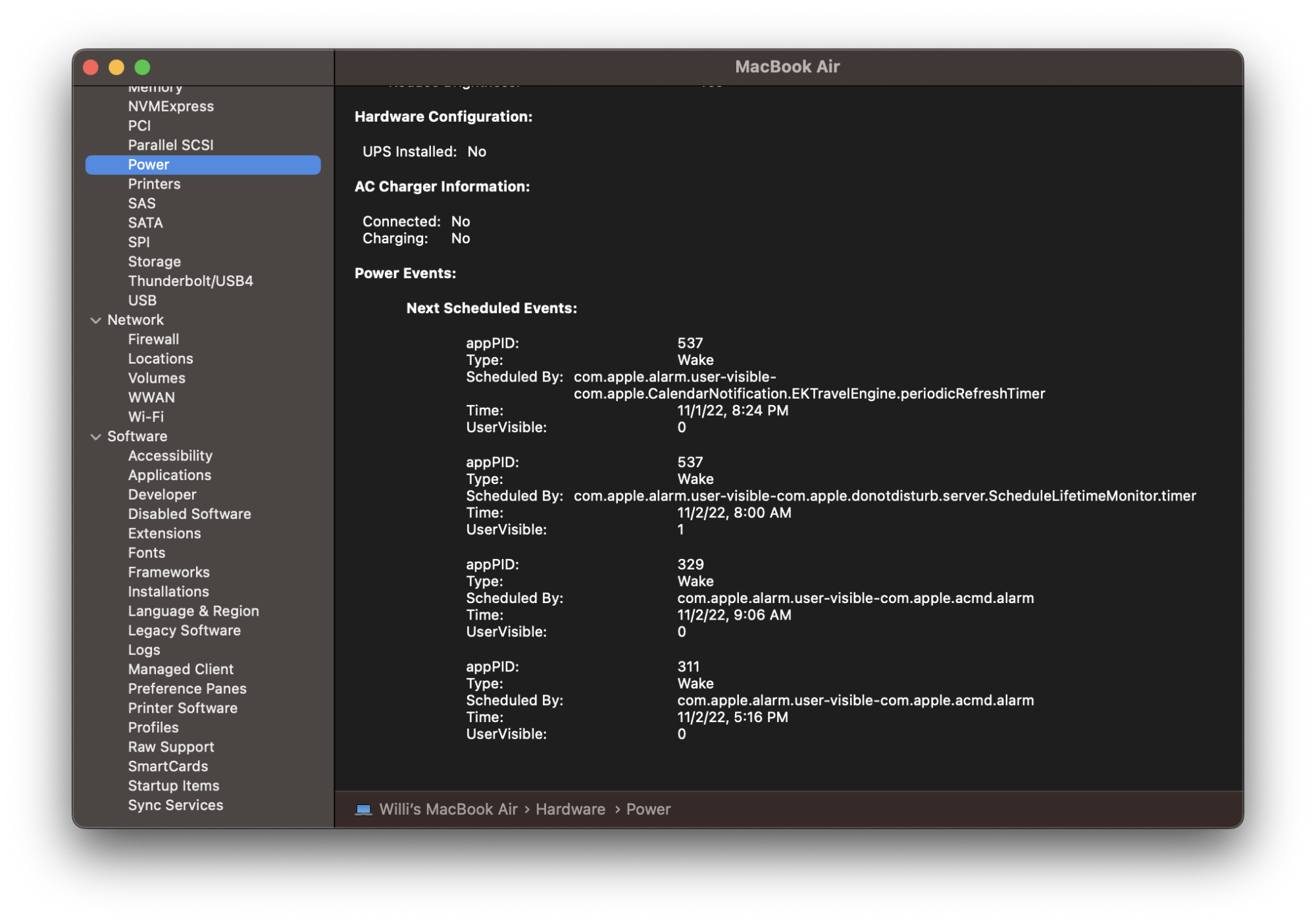
Task: Select Disabled Software in the sidebar
Action: tap(190, 514)
